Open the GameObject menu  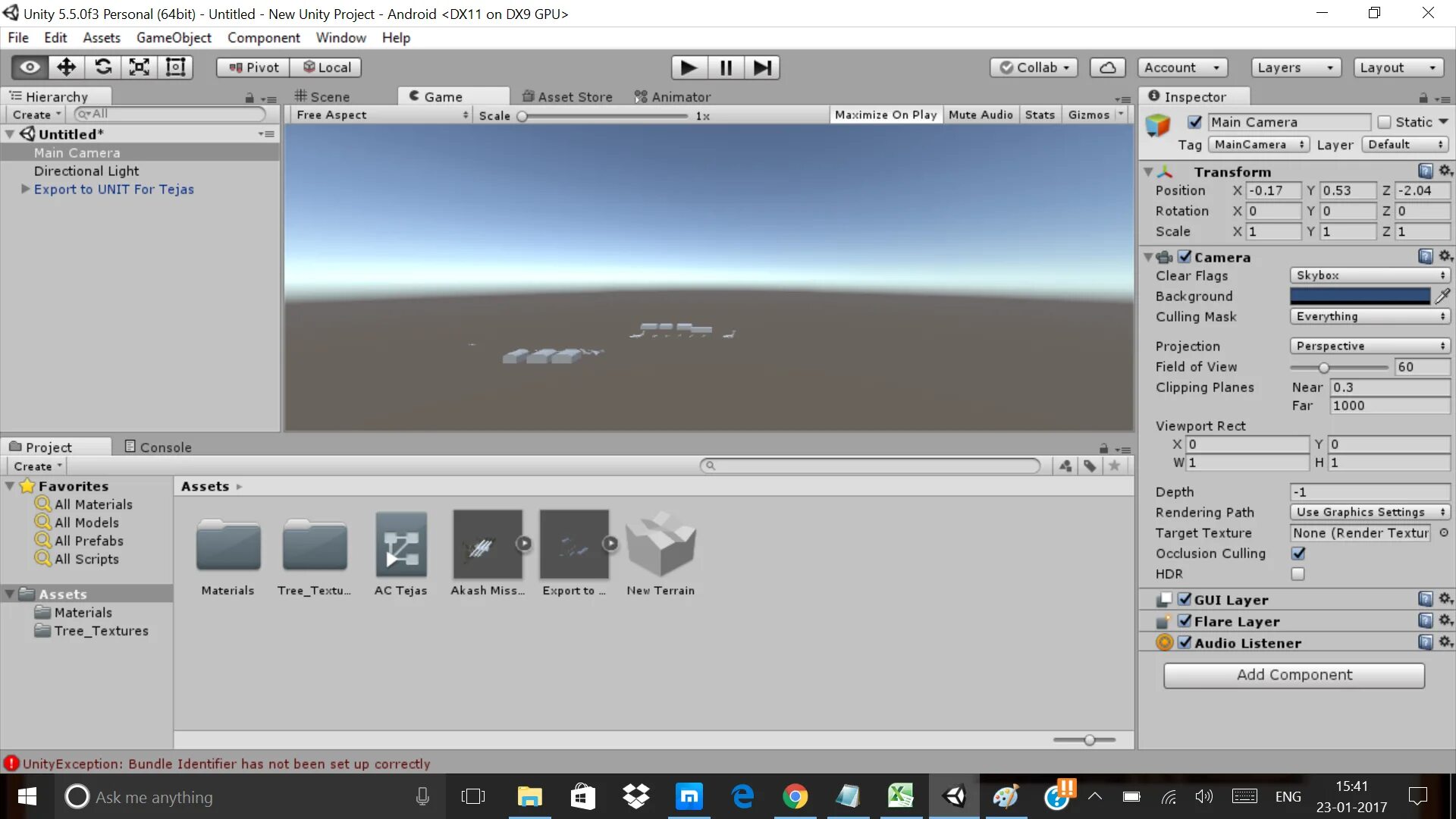(x=174, y=38)
